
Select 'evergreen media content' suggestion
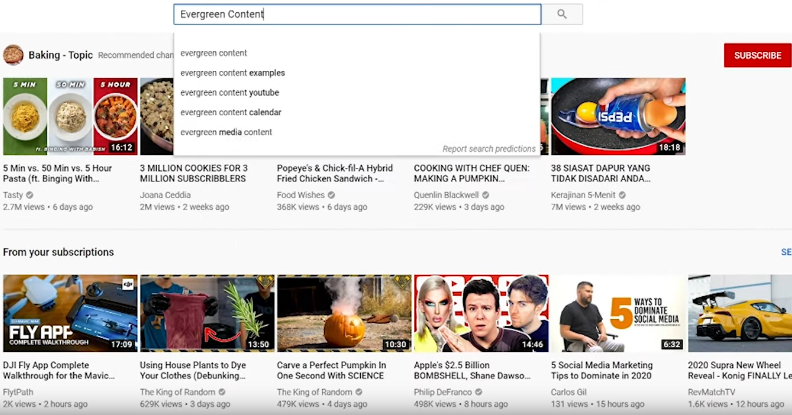pyautogui.click(x=226, y=132)
